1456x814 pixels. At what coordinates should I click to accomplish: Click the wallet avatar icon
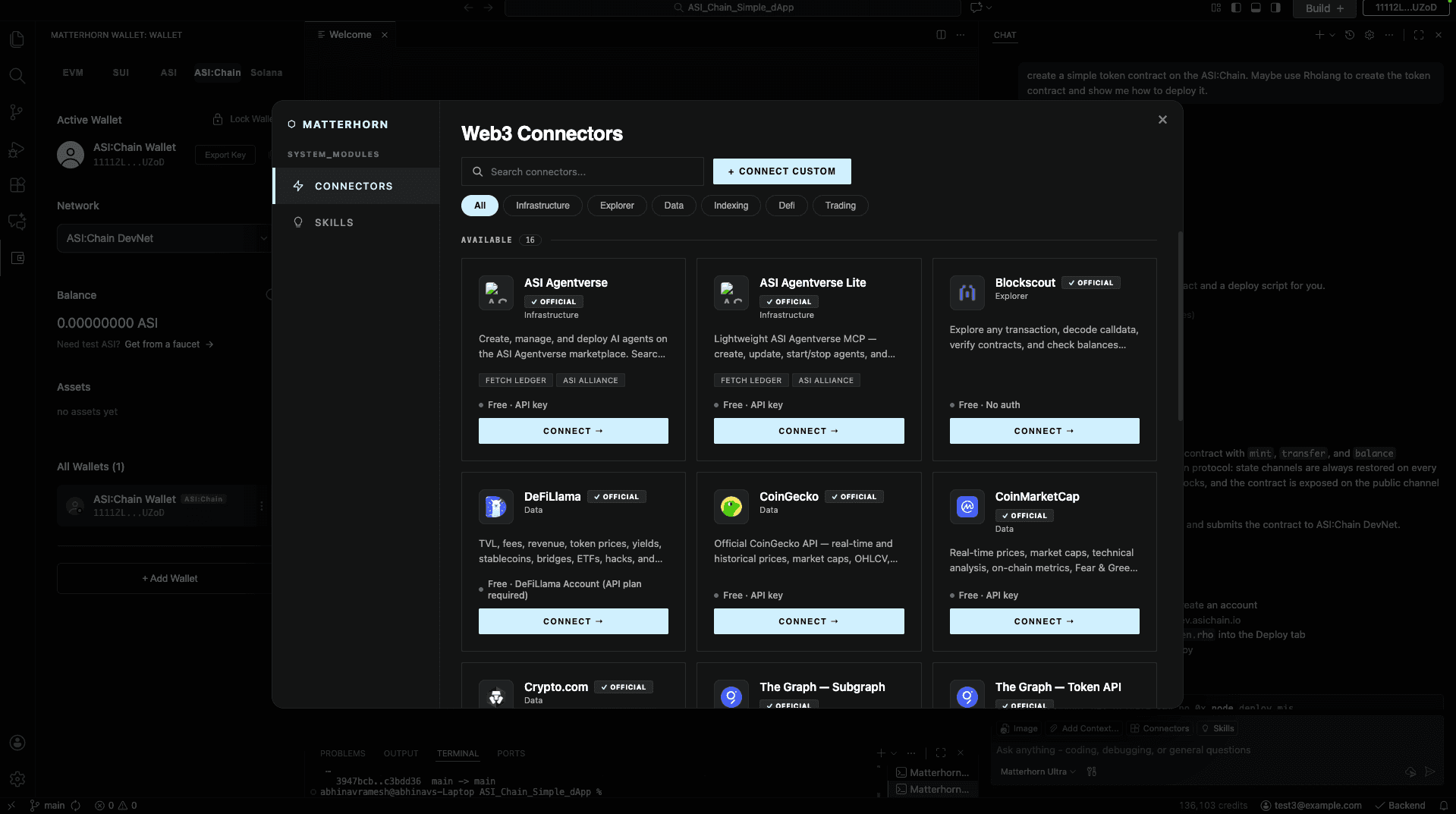(x=71, y=155)
